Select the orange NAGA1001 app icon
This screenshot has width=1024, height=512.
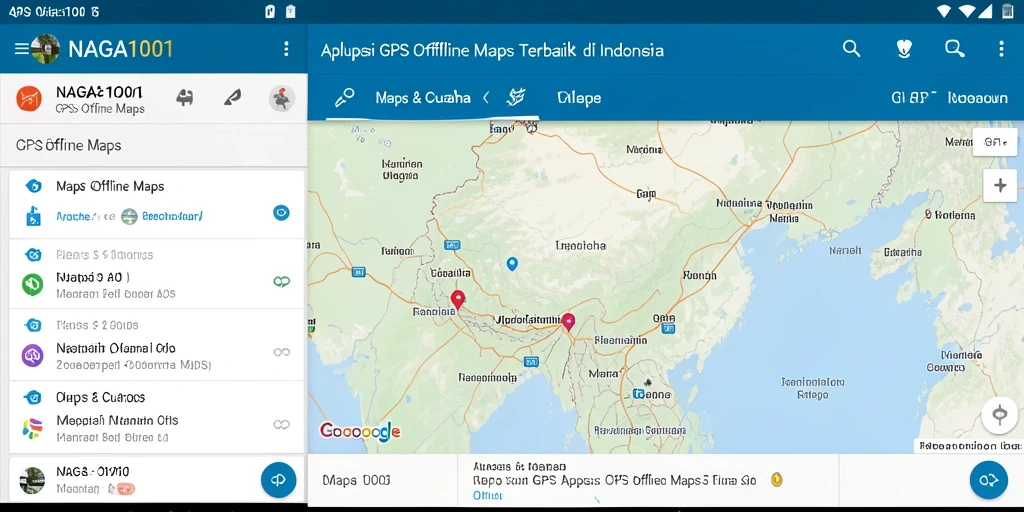pos(29,99)
